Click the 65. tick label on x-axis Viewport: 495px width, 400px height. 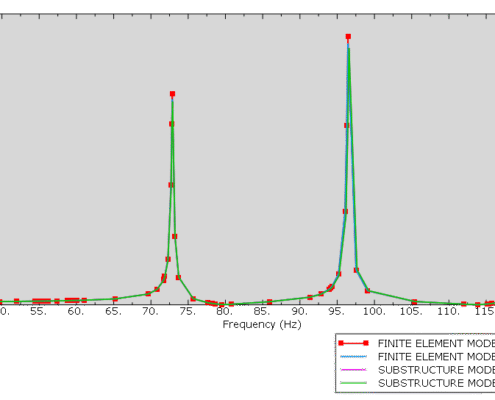(113, 312)
